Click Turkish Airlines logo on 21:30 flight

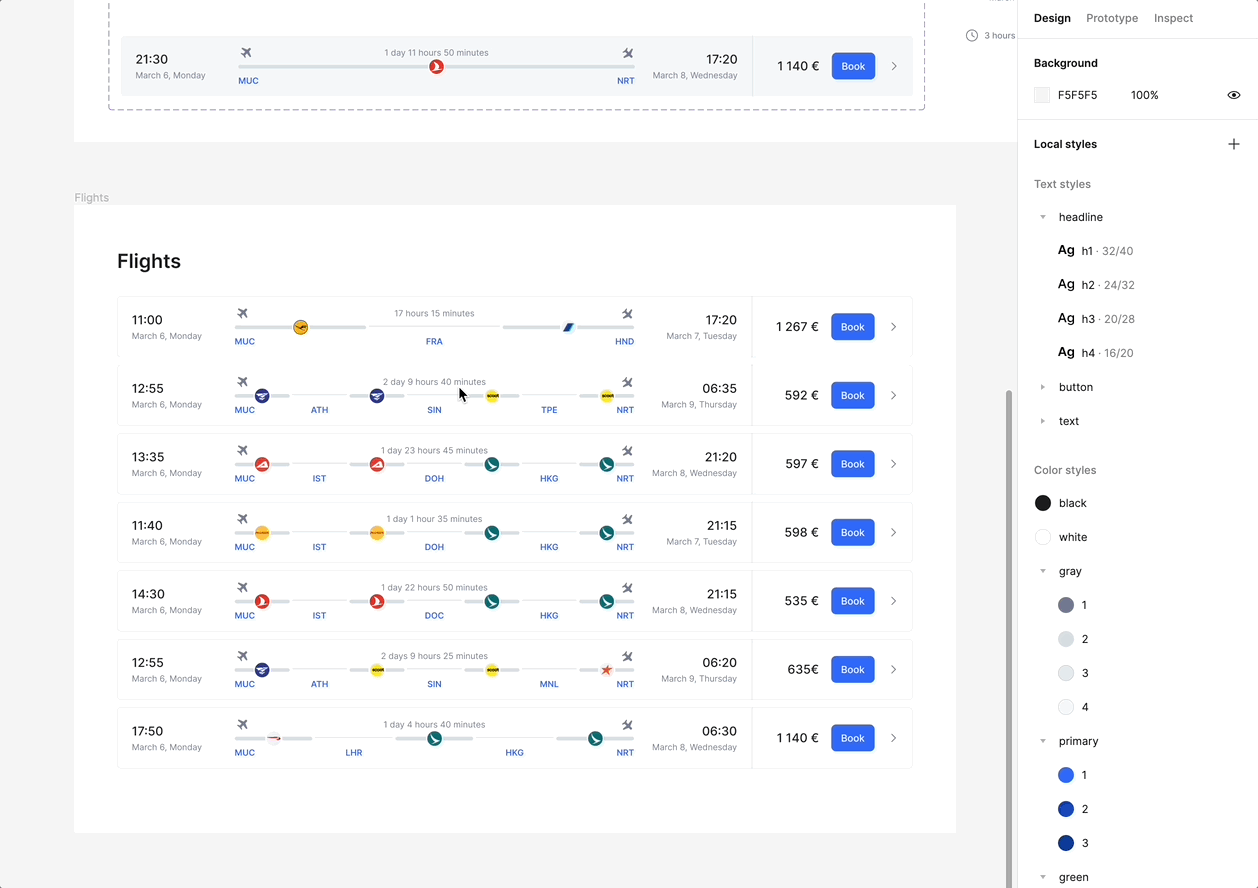pos(436,67)
